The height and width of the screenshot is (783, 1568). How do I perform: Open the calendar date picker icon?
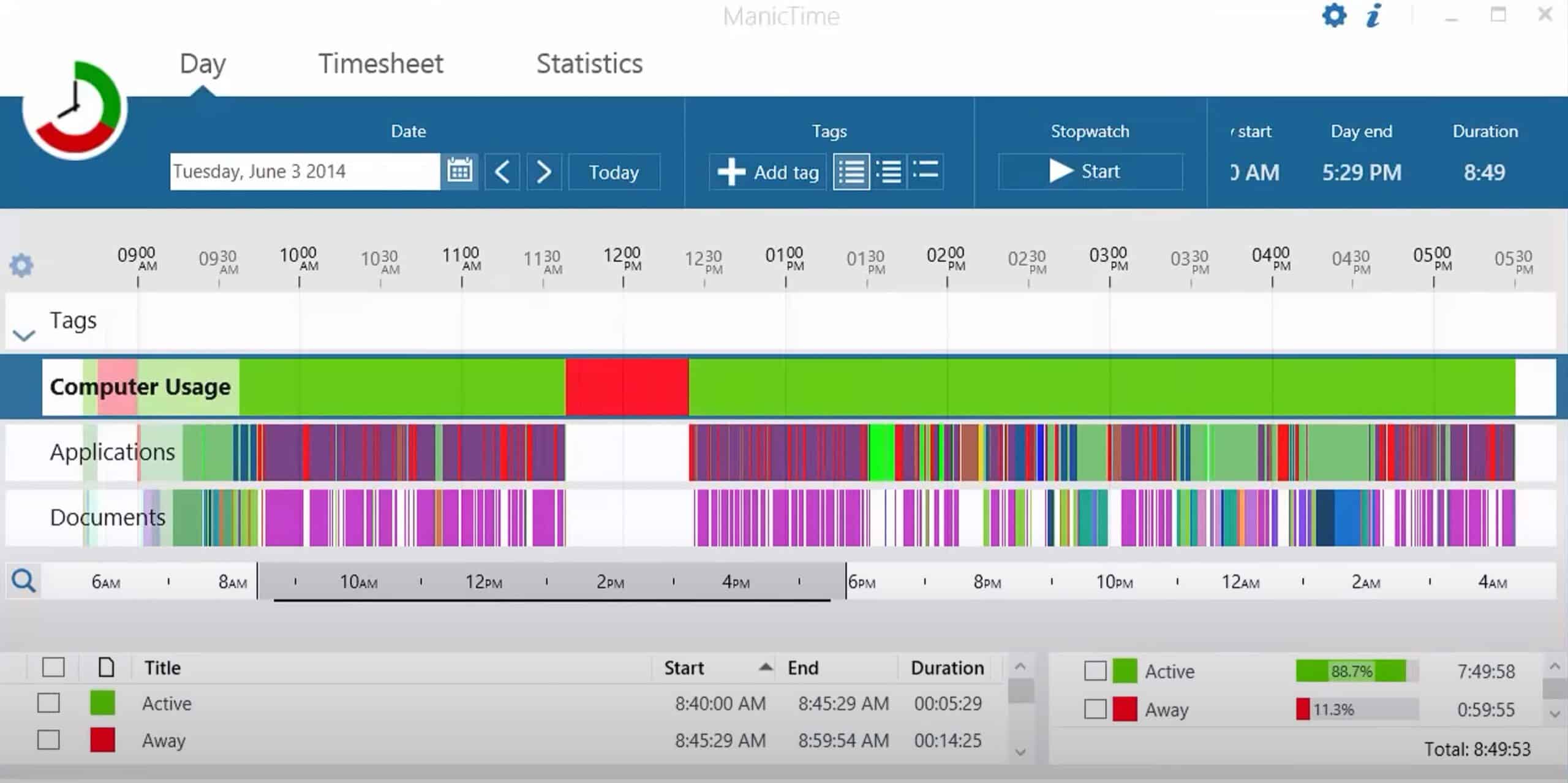[459, 171]
